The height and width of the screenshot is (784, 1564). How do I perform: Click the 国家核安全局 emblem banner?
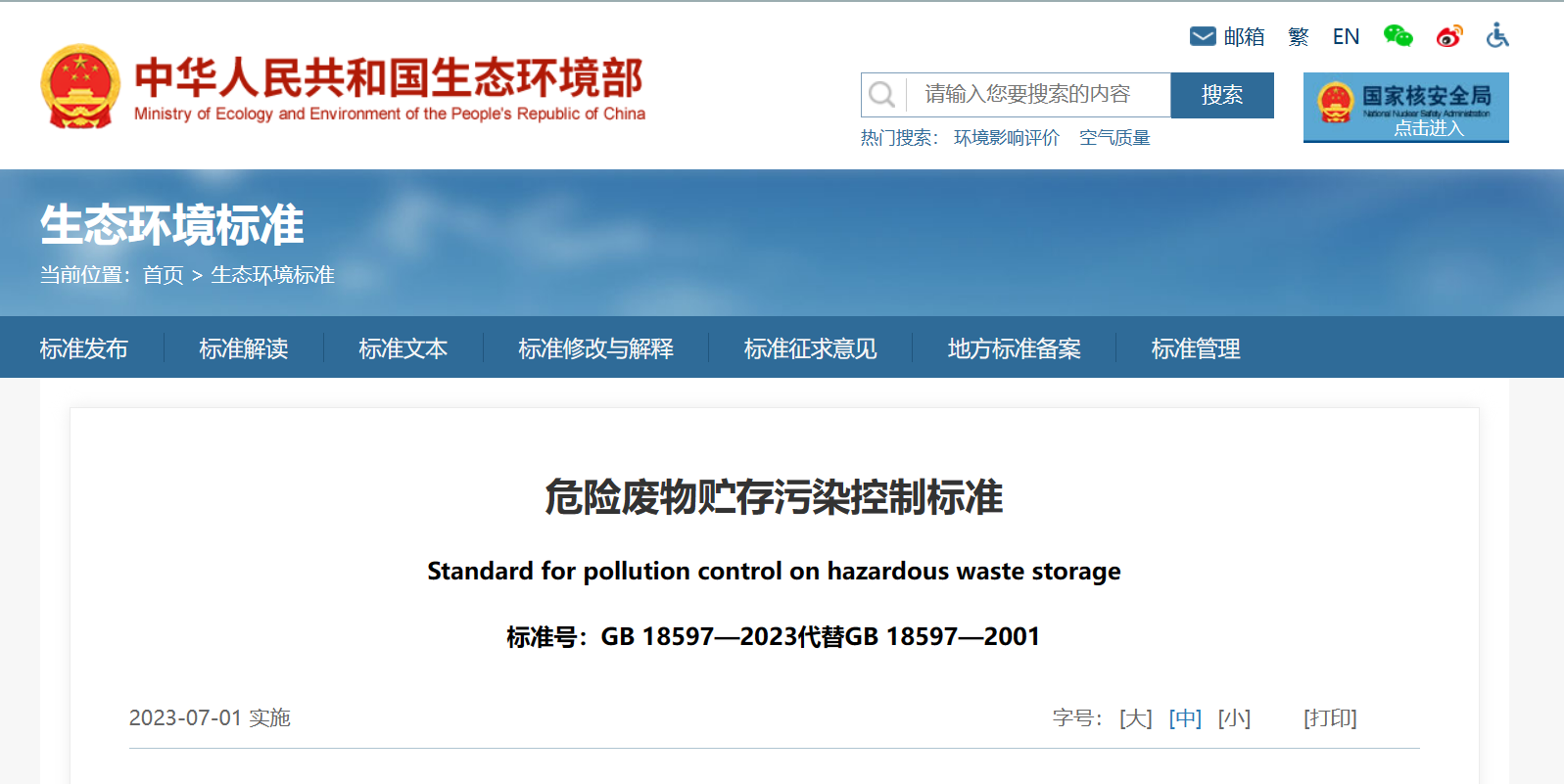pos(1405,107)
